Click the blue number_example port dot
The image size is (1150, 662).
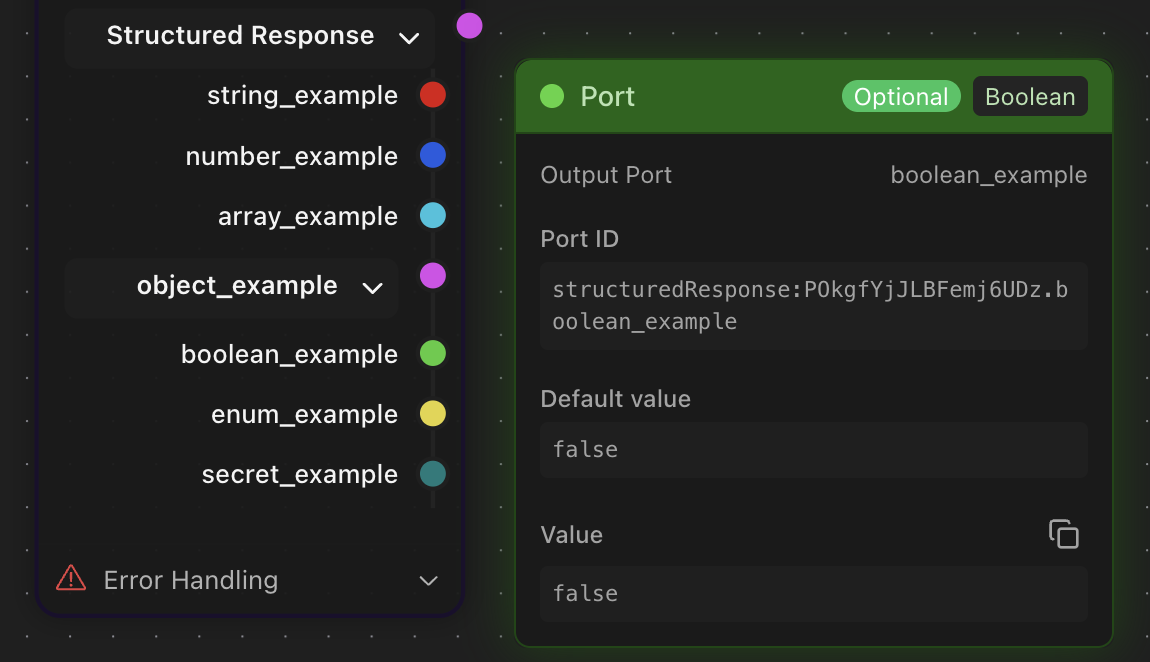432,156
